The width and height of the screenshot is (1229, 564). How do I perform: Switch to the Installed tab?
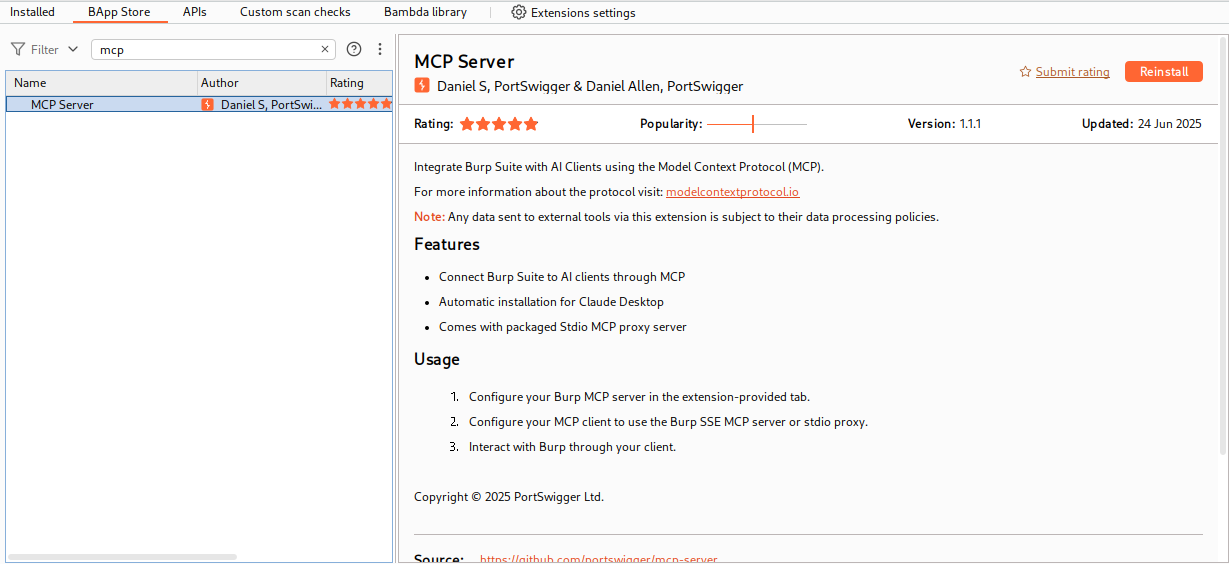tap(32, 13)
